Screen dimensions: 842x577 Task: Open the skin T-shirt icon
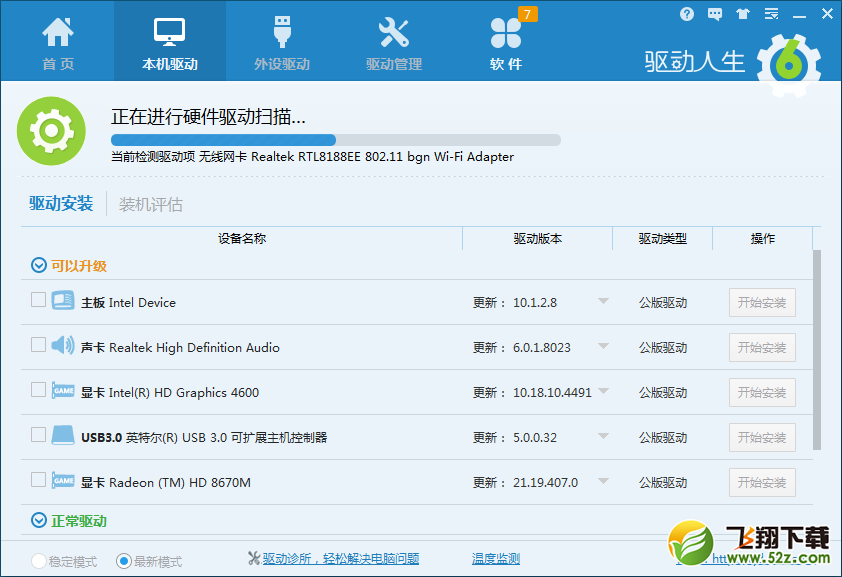point(743,14)
